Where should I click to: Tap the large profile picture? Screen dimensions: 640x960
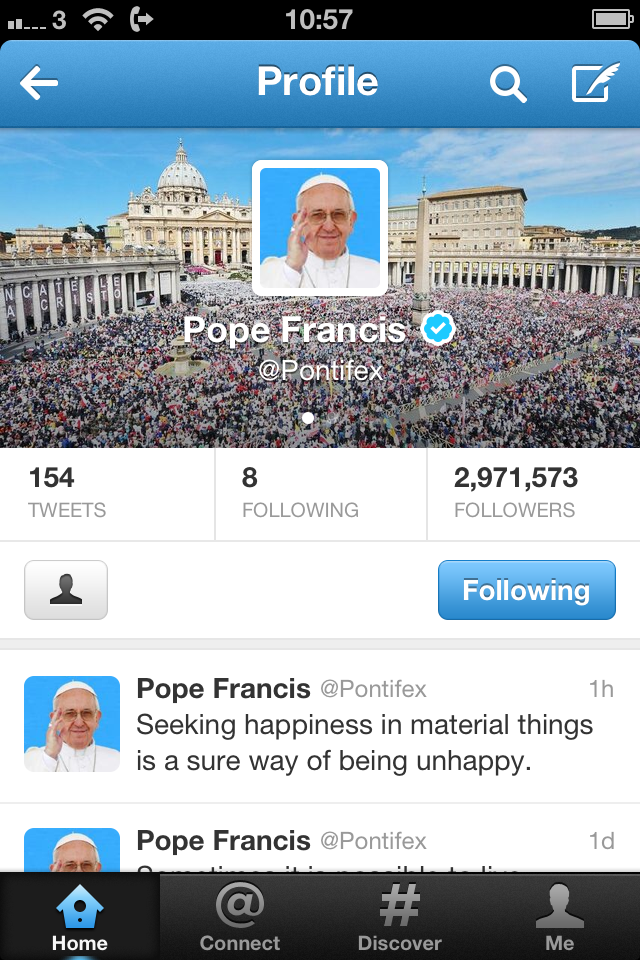(320, 228)
